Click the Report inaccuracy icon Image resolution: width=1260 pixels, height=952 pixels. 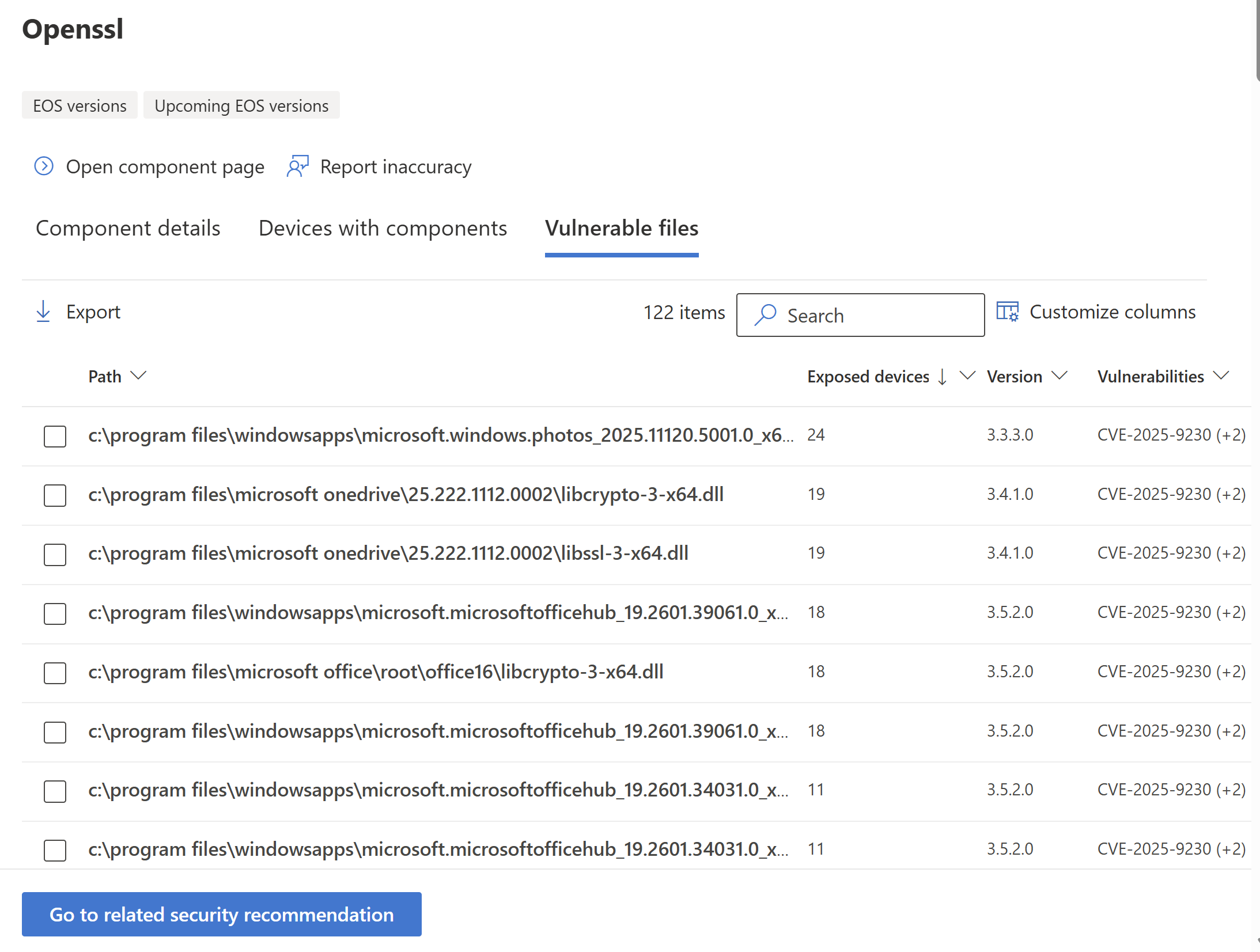[298, 166]
